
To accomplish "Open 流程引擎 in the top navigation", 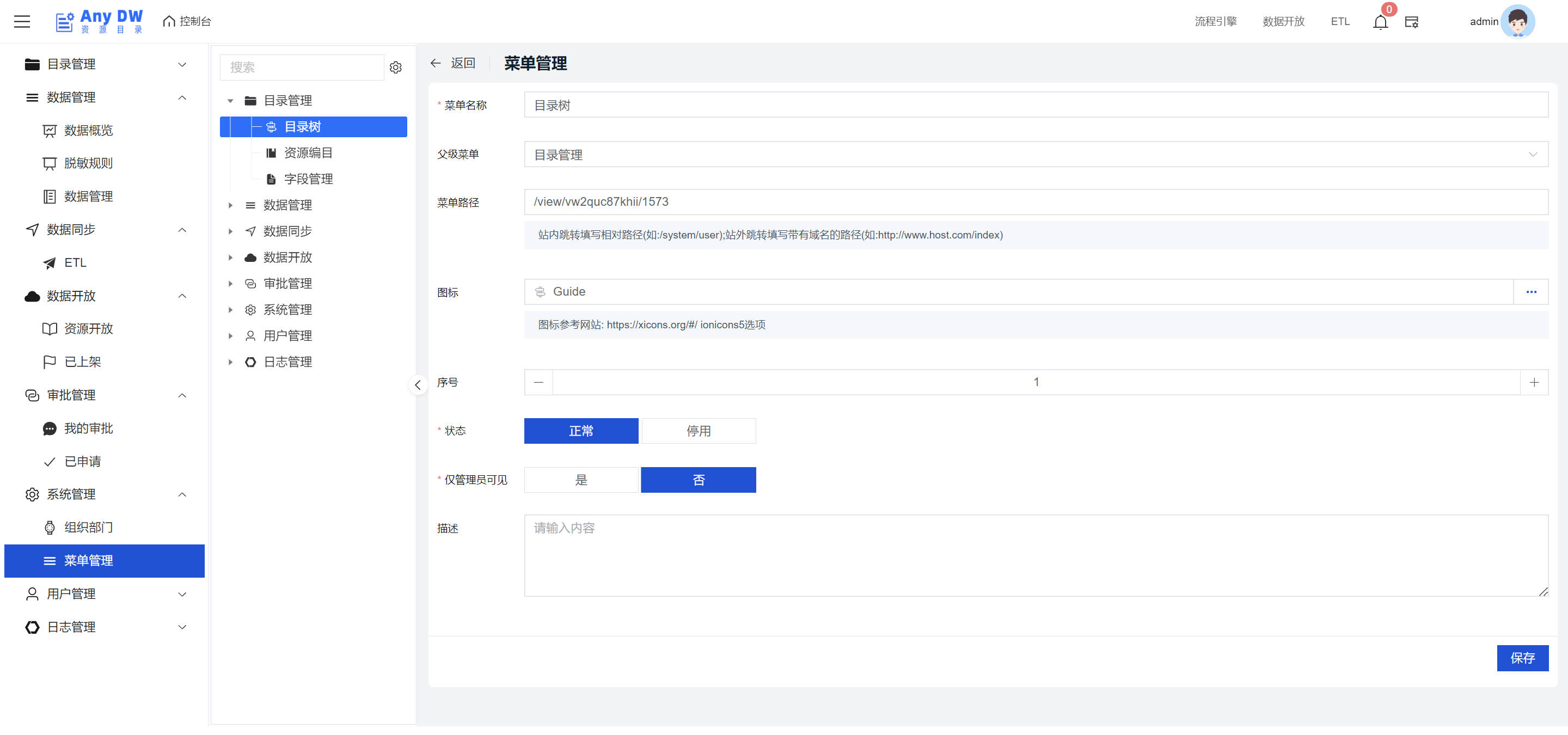I will coord(1215,21).
